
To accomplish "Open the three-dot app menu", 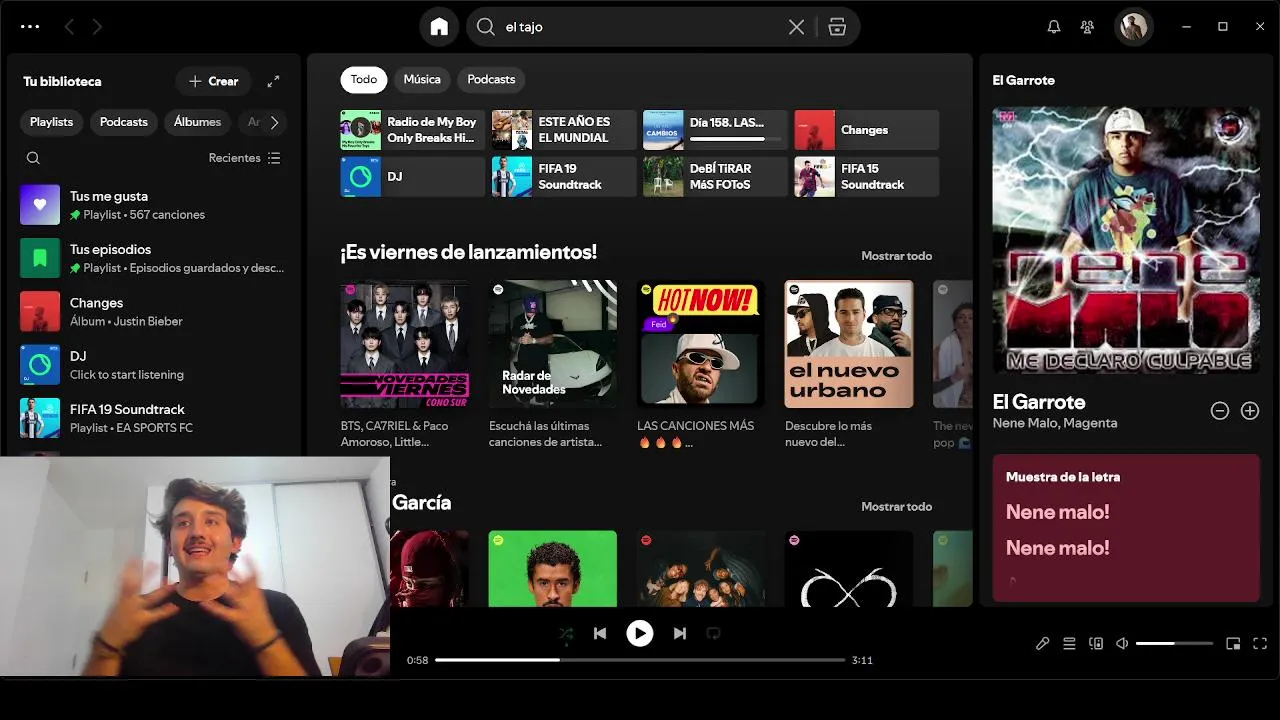I will point(30,27).
